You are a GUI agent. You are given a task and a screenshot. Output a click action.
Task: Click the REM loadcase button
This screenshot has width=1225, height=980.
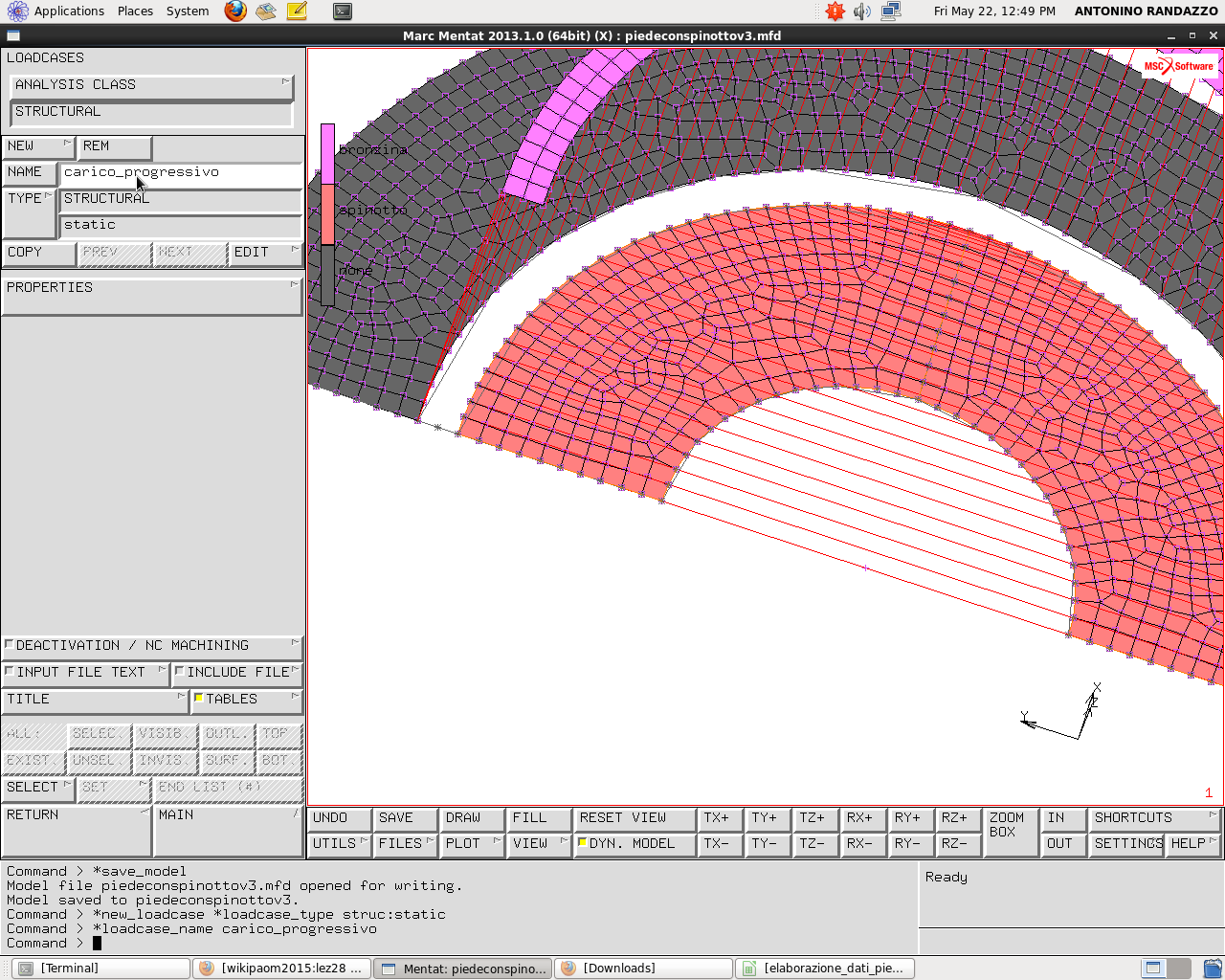click(x=115, y=146)
